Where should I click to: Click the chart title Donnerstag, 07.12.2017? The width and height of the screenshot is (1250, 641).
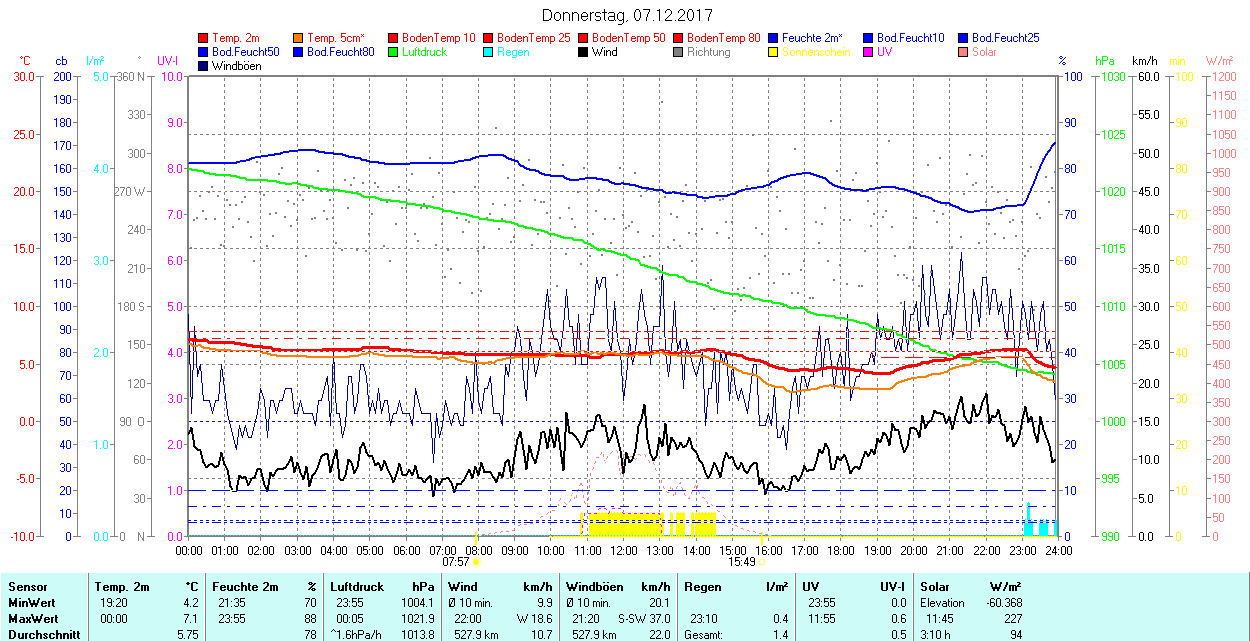[x=625, y=16]
